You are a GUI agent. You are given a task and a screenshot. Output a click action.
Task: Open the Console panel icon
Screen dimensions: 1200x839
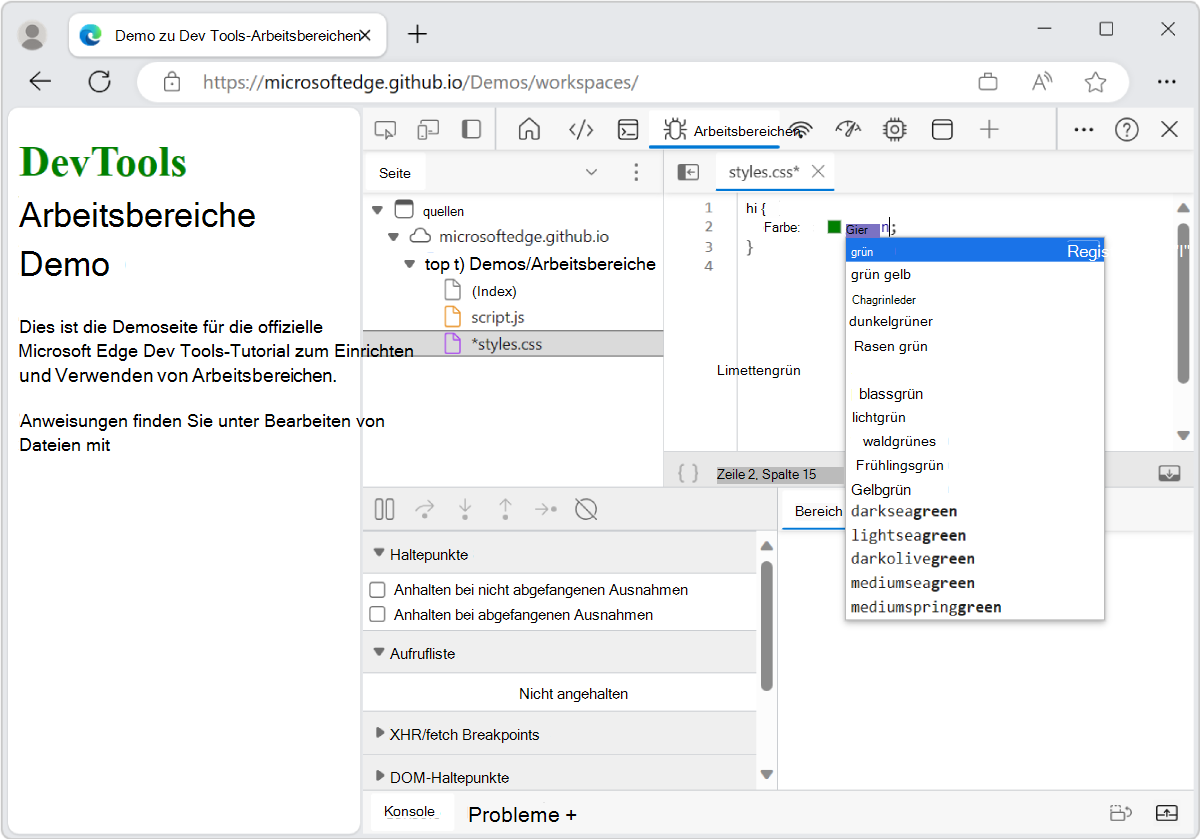628,129
